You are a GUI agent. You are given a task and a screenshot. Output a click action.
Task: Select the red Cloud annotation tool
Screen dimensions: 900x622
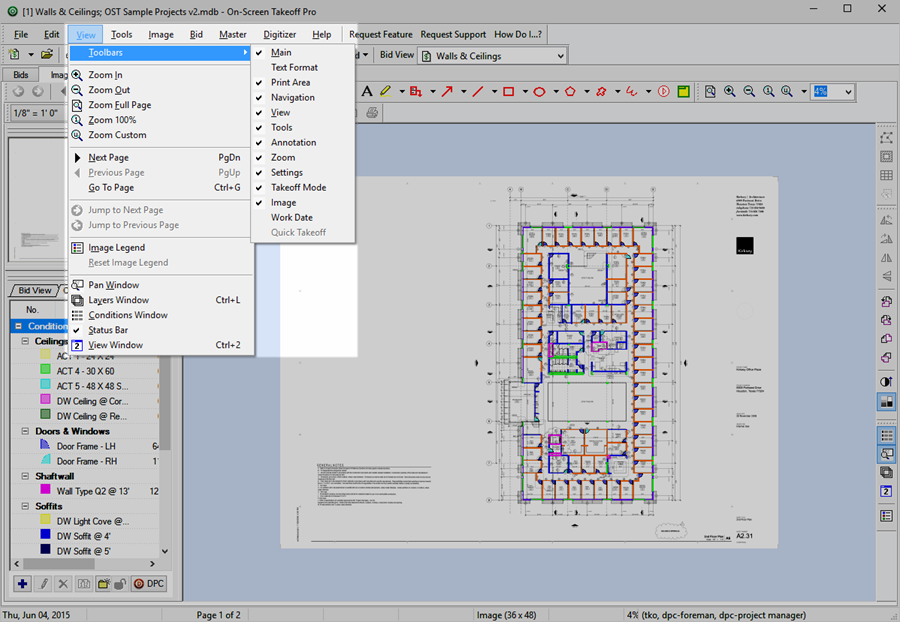coord(601,91)
